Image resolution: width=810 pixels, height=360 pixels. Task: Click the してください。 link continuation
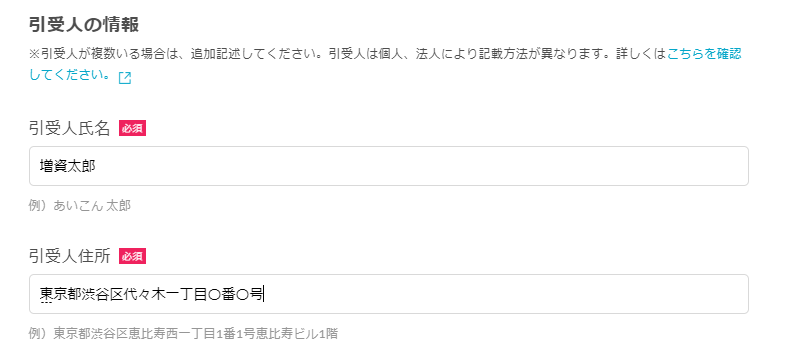[x=70, y=75]
